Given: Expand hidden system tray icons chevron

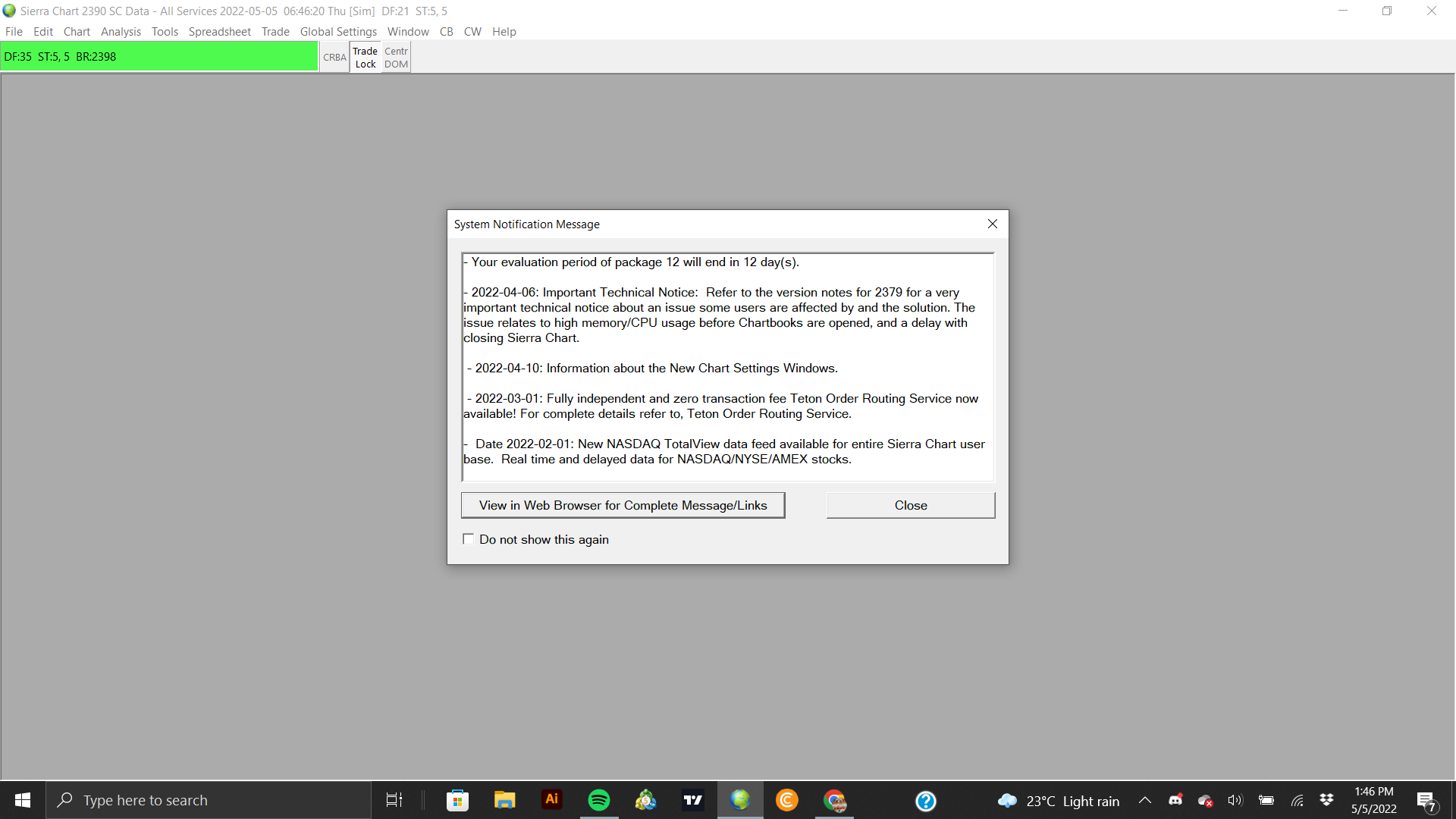Looking at the screenshot, I should [1145, 800].
